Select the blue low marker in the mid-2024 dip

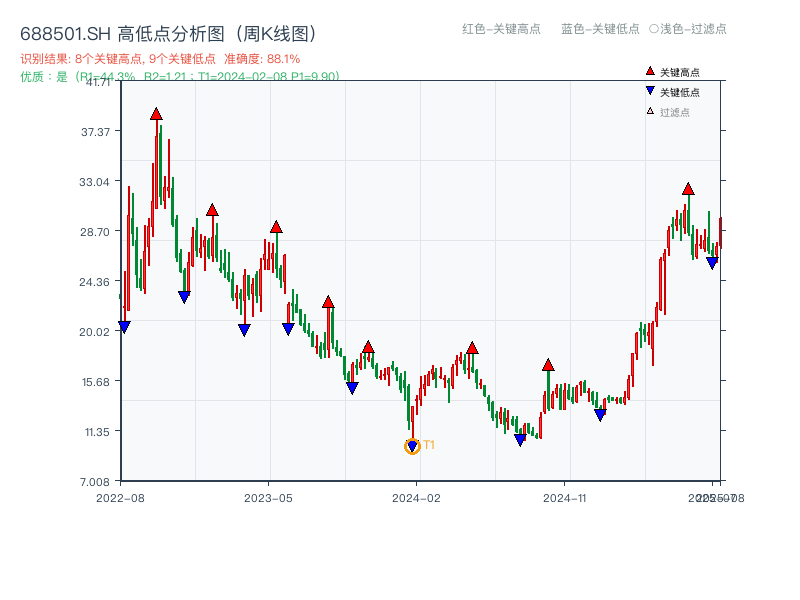tap(519, 436)
